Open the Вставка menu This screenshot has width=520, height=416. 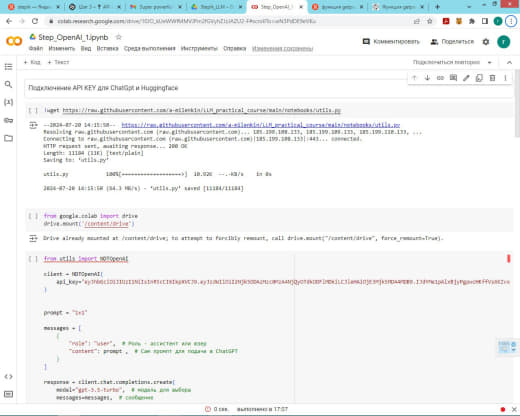click(x=107, y=48)
